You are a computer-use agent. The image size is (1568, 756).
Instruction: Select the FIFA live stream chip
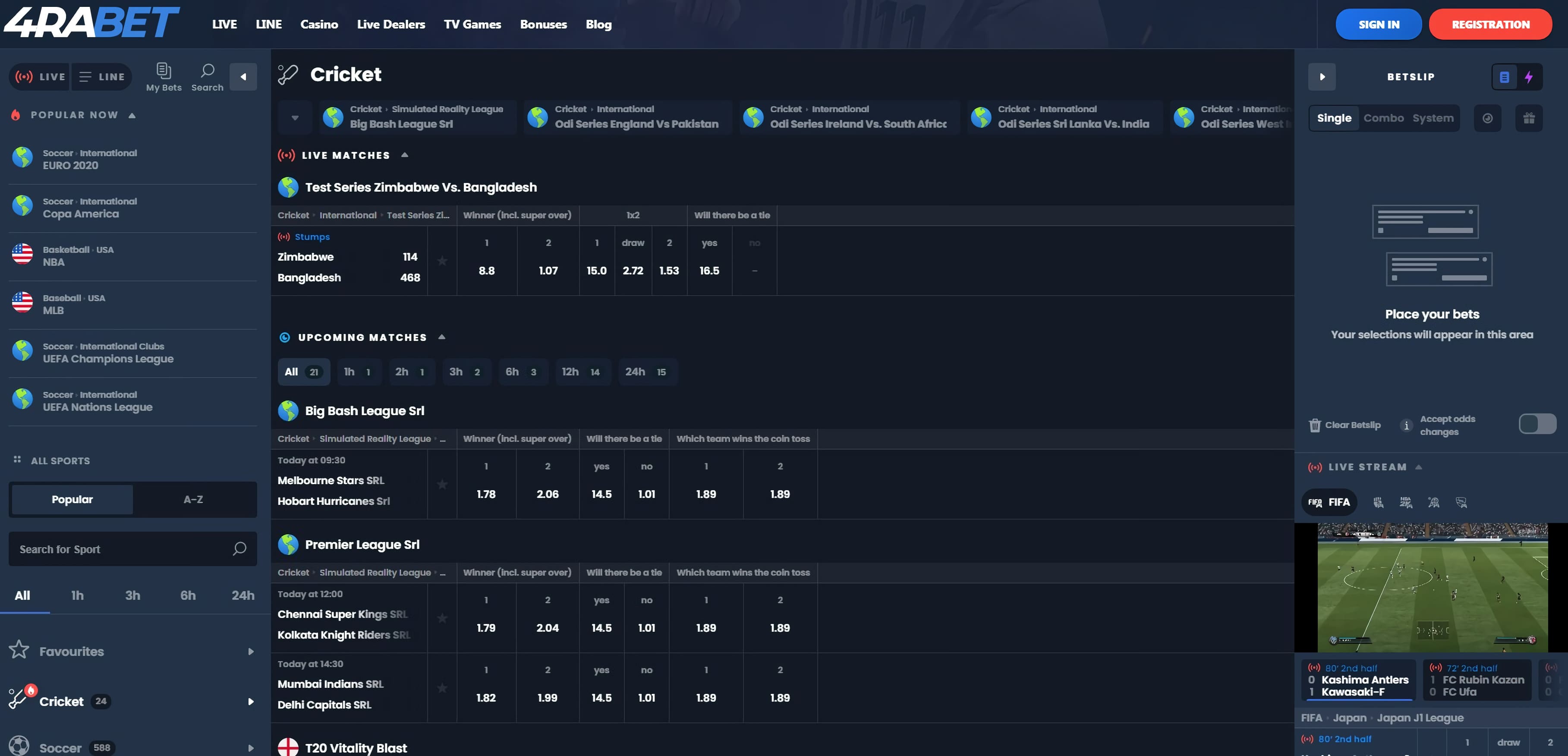[1329, 502]
